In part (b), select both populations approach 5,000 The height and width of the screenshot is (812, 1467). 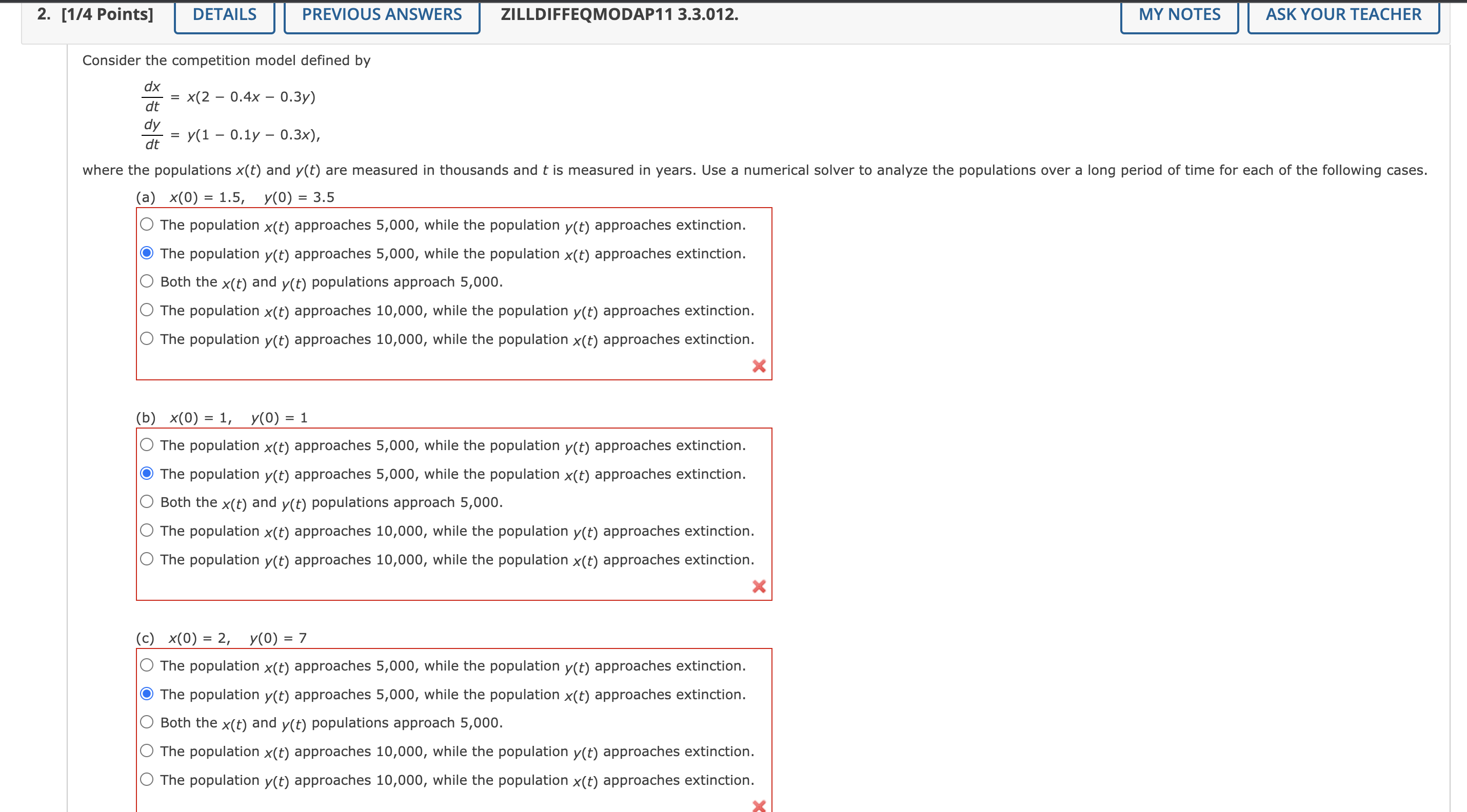(147, 501)
